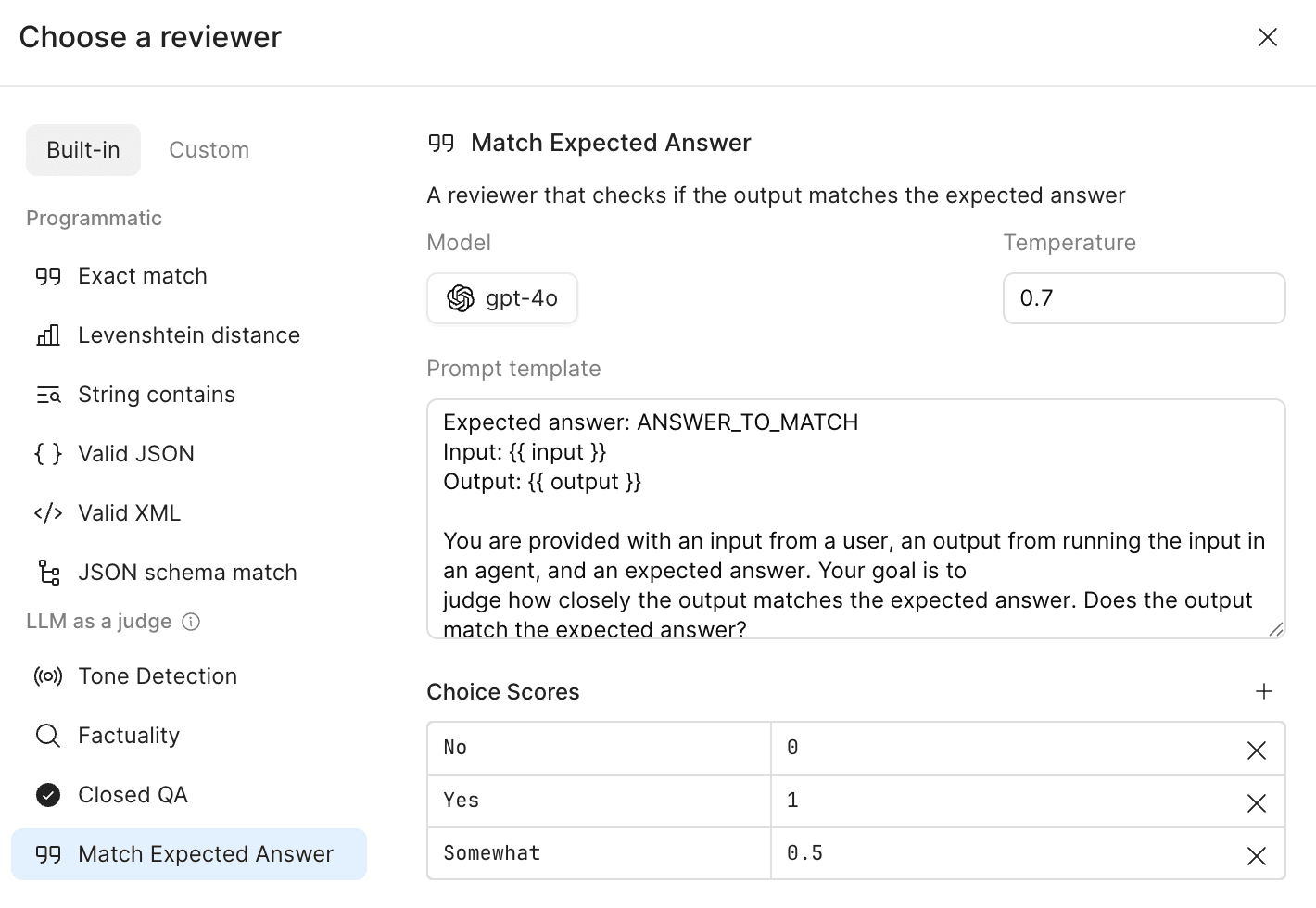This screenshot has height=908, width=1316.
Task: Click the Temperature value field
Action: (x=1144, y=298)
